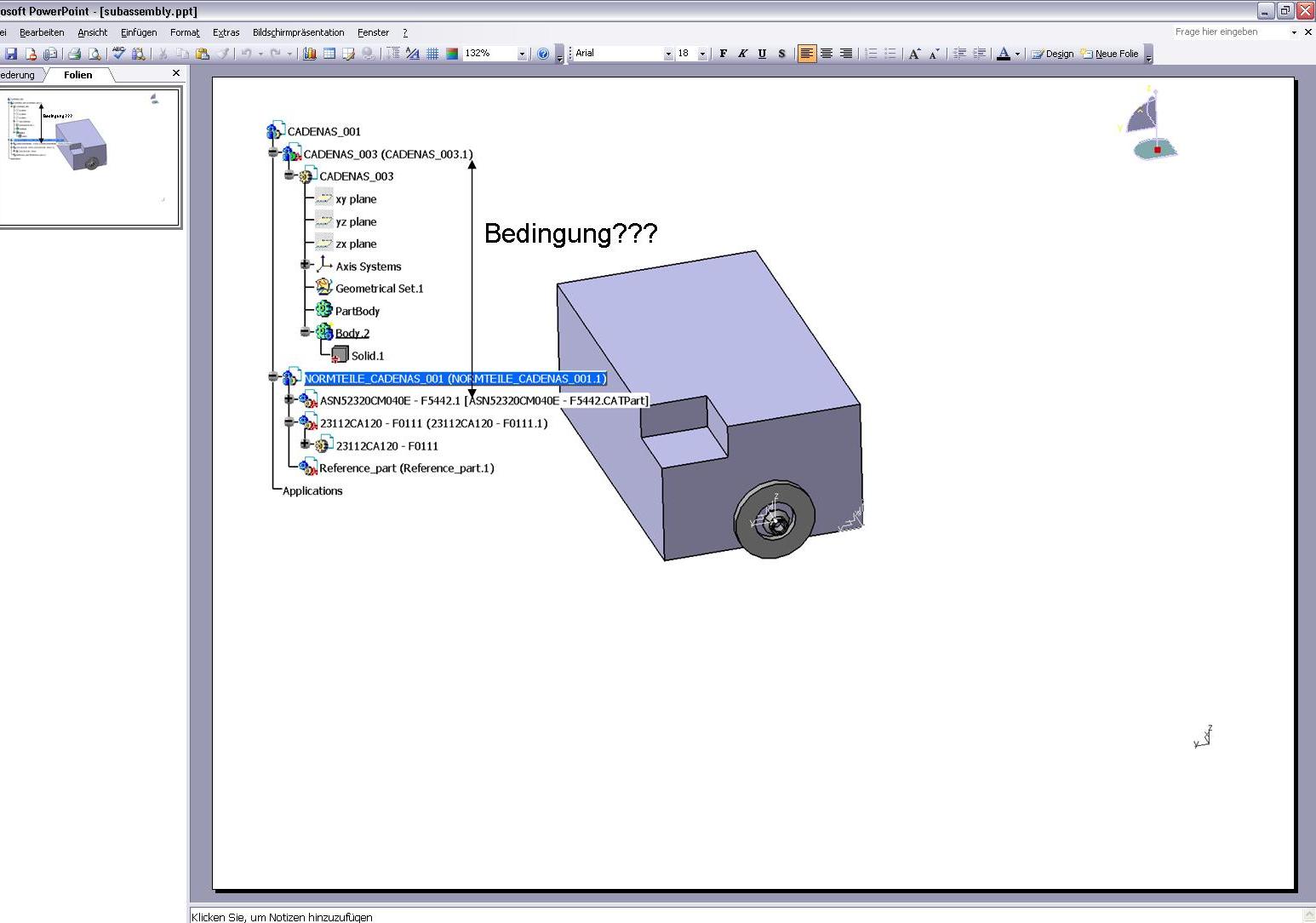Activate the Format Painter brush

tap(222, 54)
